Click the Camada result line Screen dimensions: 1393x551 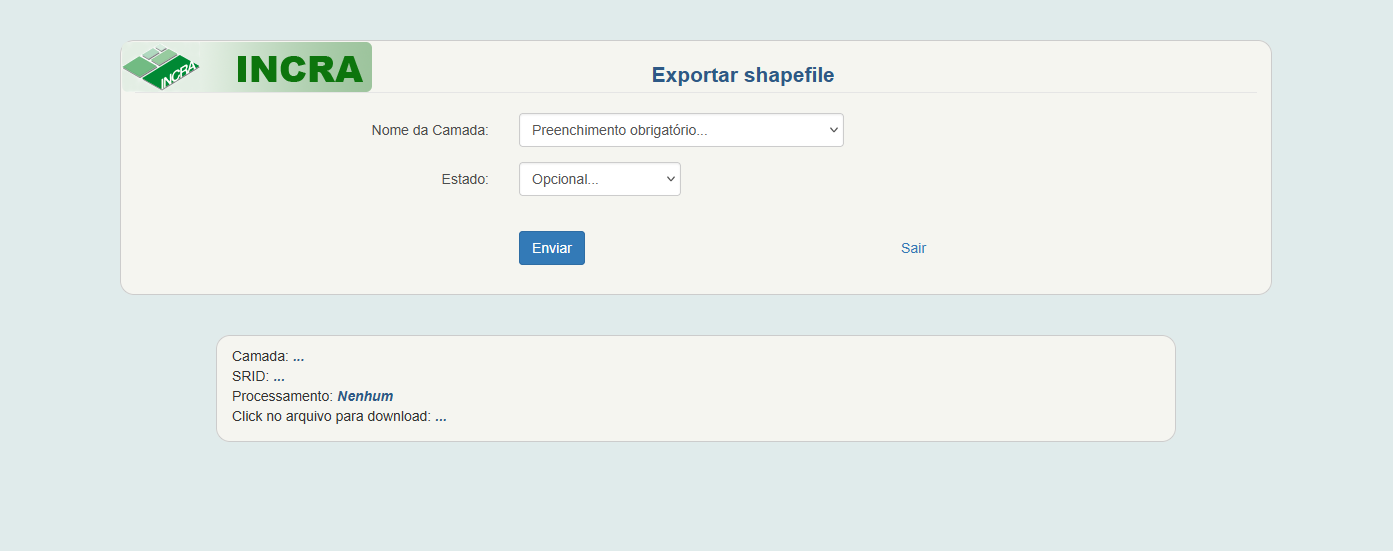[268, 356]
